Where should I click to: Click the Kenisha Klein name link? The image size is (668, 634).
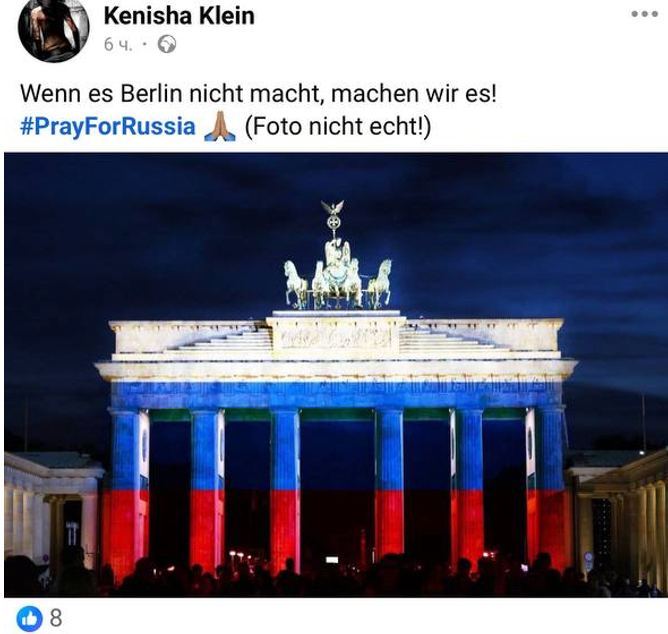click(x=179, y=17)
